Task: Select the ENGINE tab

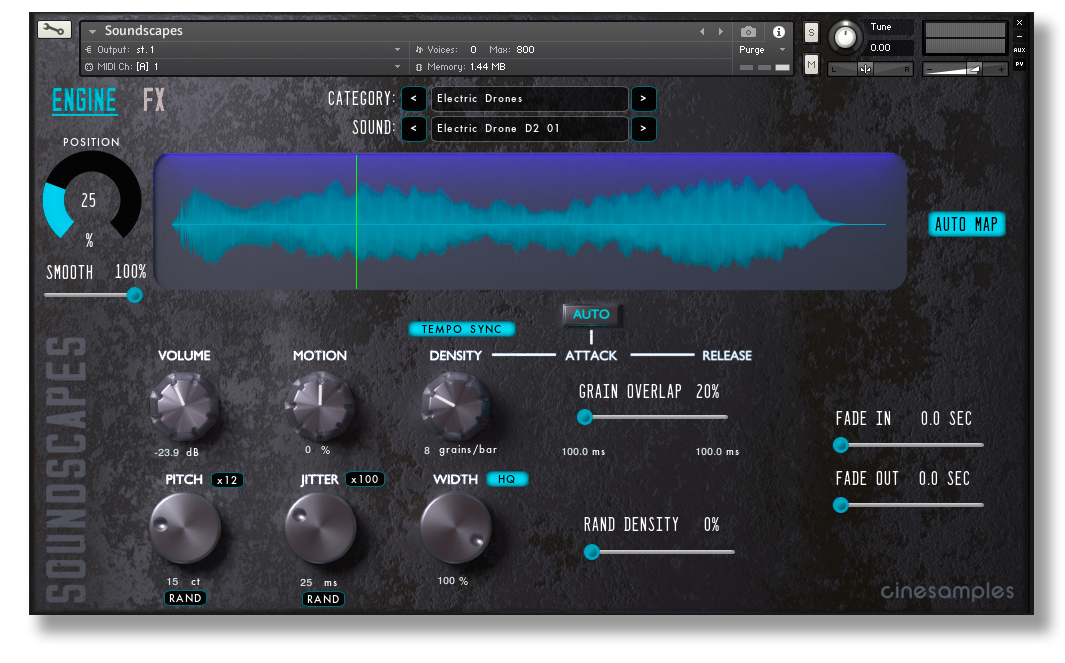Action: click(84, 101)
